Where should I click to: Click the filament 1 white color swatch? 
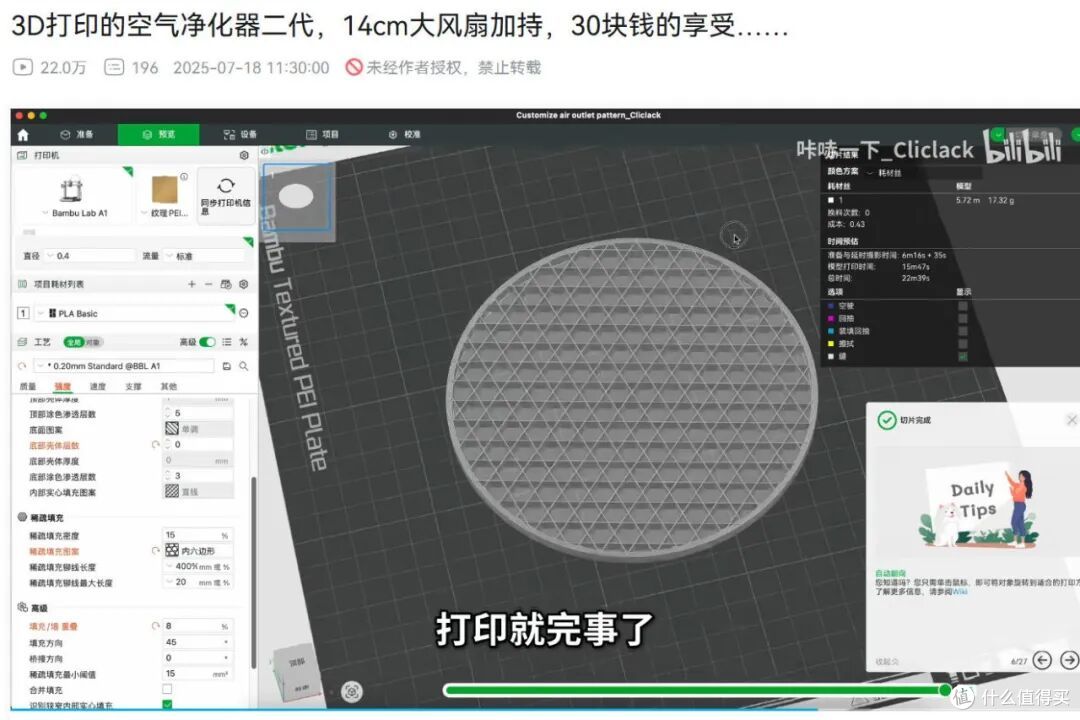pyautogui.click(x=831, y=200)
